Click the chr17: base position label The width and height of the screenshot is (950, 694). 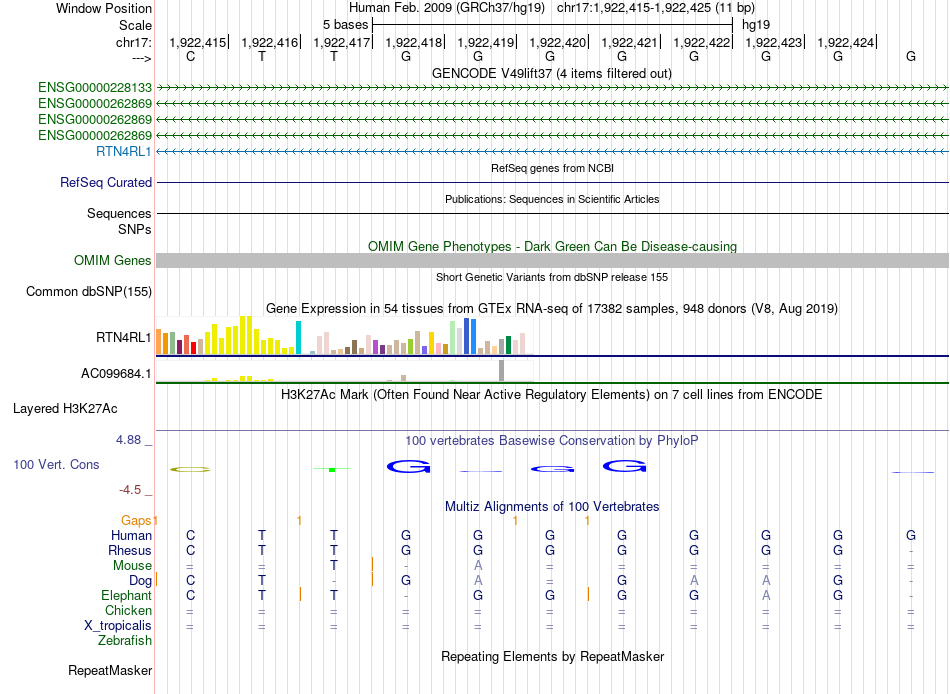point(134,42)
